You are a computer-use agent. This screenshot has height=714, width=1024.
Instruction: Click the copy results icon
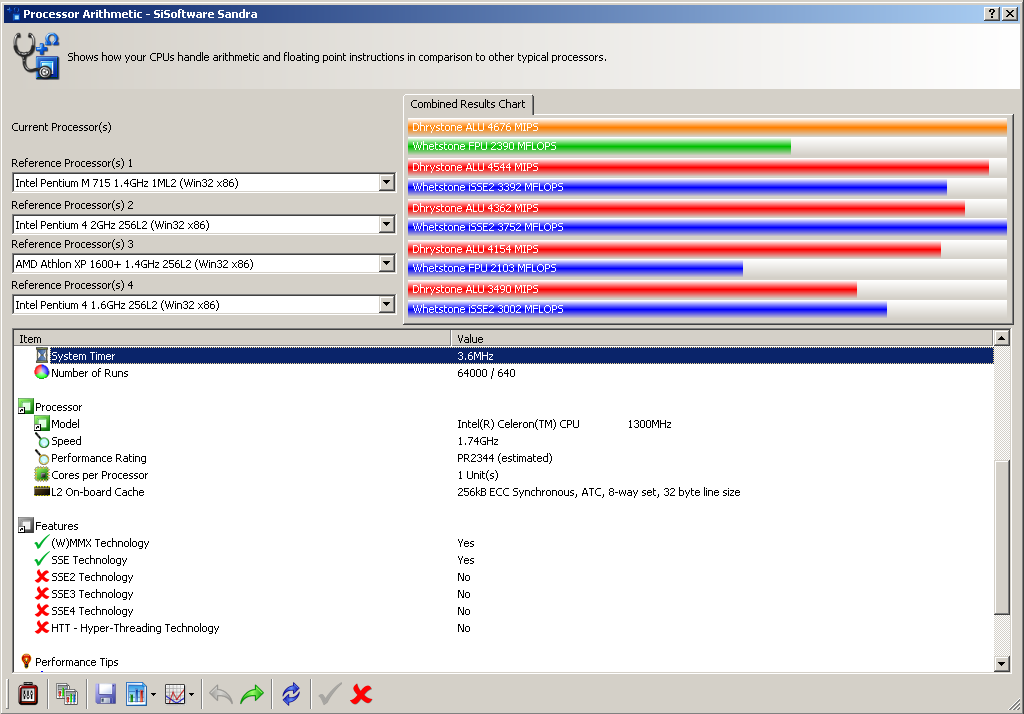point(67,694)
